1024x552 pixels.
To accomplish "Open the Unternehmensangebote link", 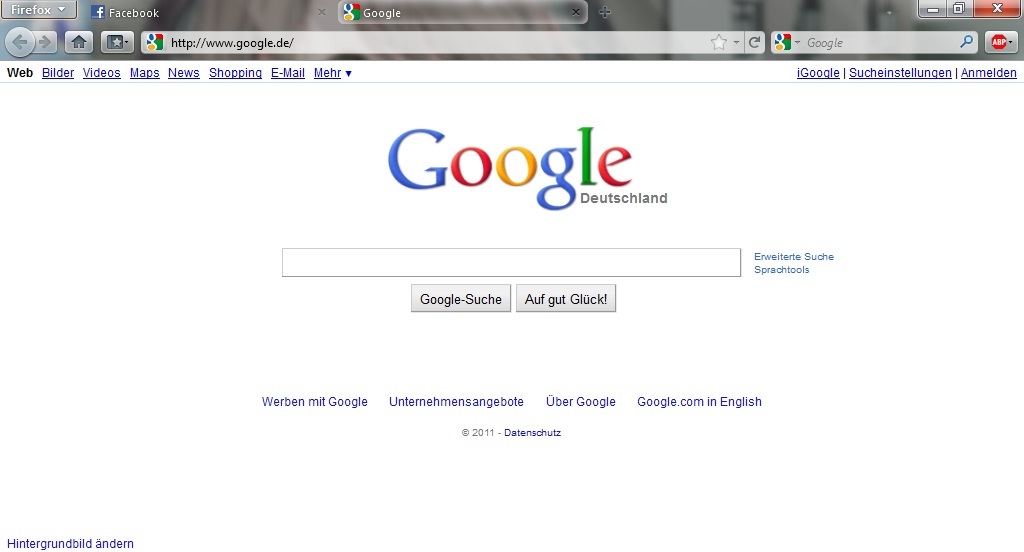I will click(456, 402).
